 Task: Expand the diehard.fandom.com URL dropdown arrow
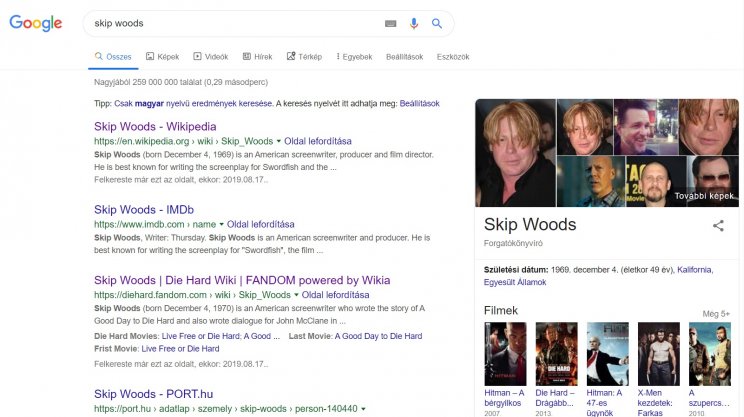pyautogui.click(x=296, y=295)
